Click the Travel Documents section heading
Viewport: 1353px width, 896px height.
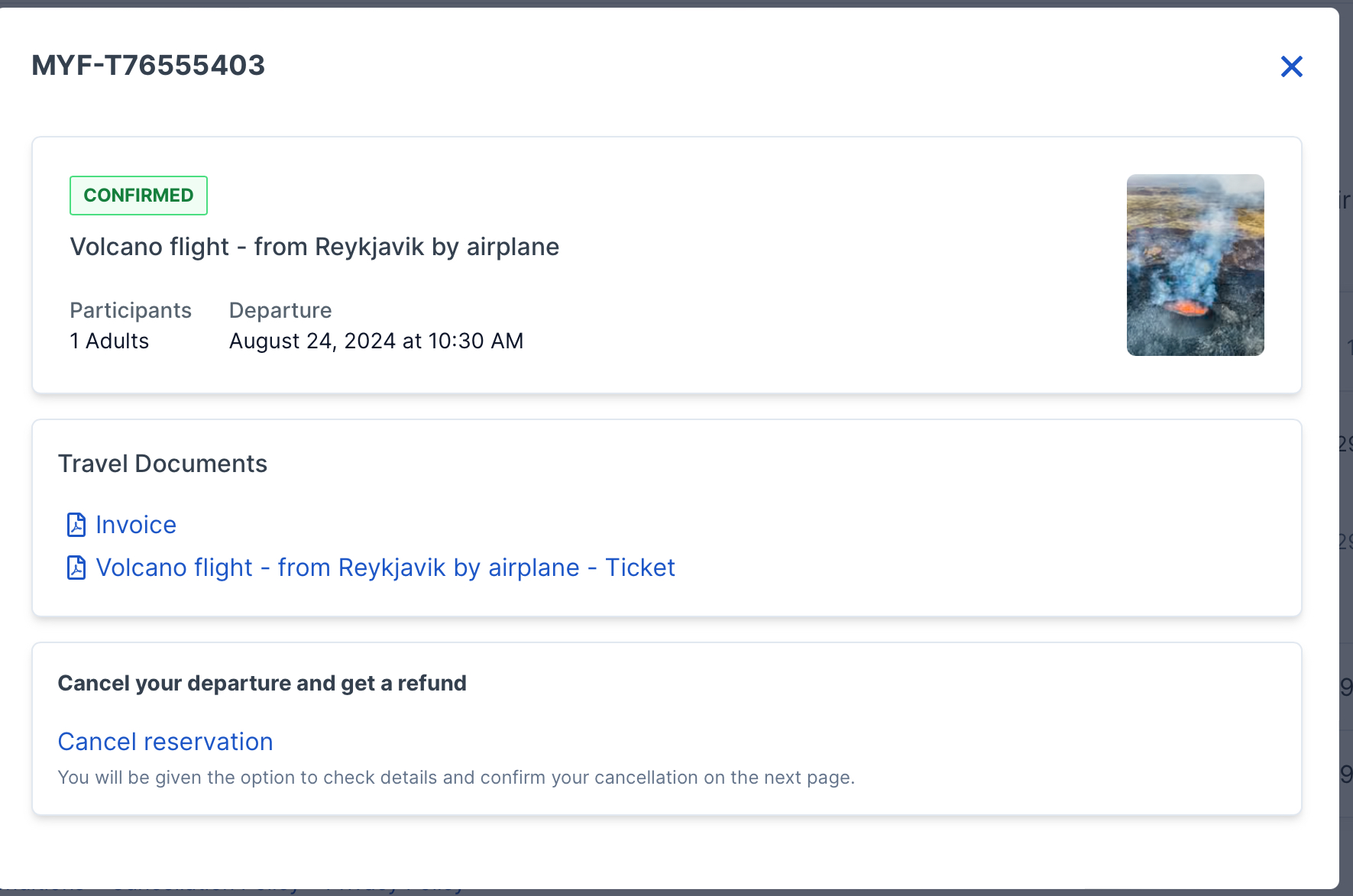pos(163,464)
